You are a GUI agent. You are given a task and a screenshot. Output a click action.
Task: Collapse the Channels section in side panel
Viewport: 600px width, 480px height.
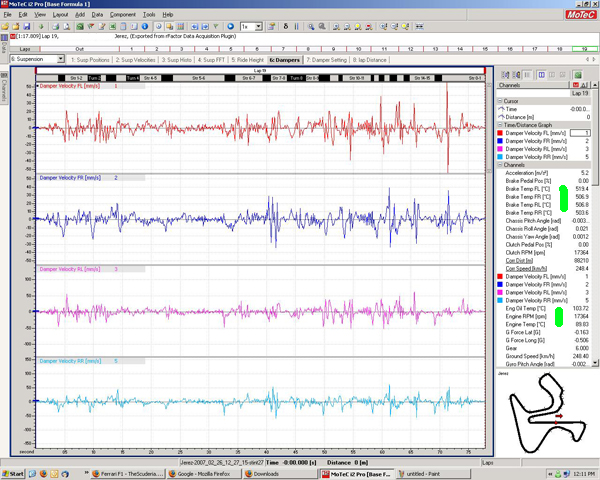500,164
